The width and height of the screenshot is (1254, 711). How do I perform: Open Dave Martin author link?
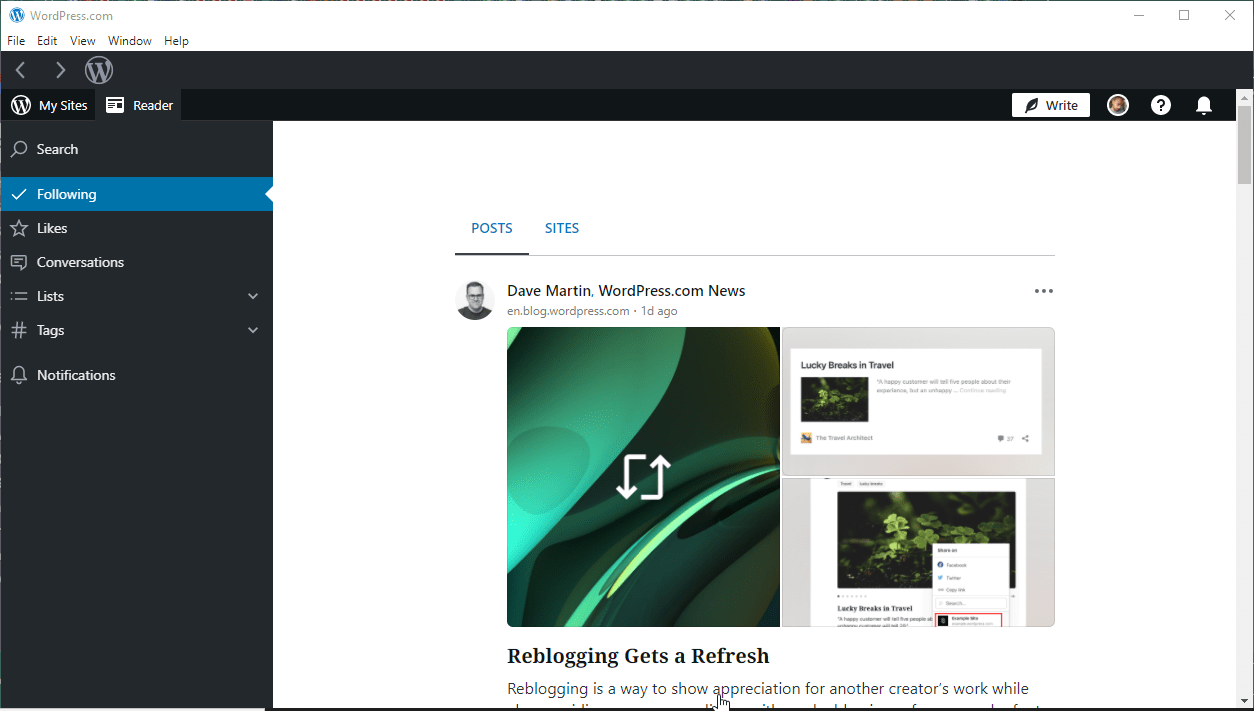click(x=550, y=291)
